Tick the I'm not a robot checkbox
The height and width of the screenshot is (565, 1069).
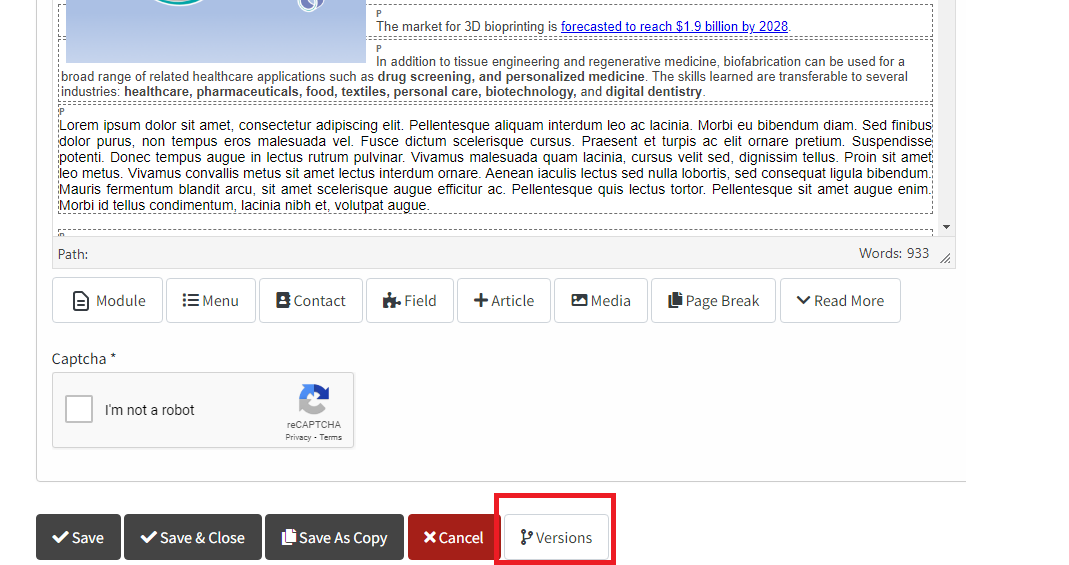click(x=79, y=410)
